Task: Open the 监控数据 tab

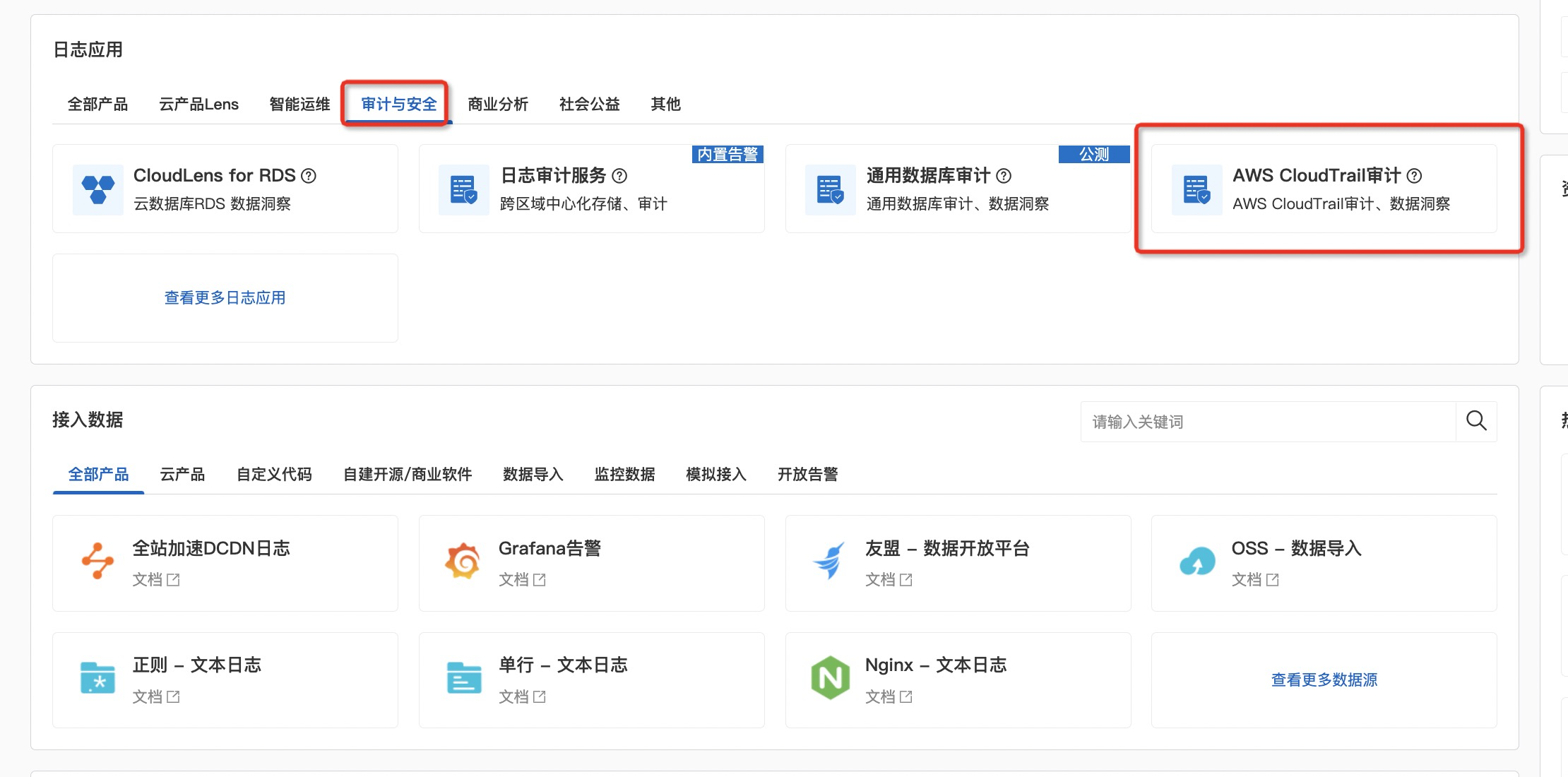Action: click(625, 474)
